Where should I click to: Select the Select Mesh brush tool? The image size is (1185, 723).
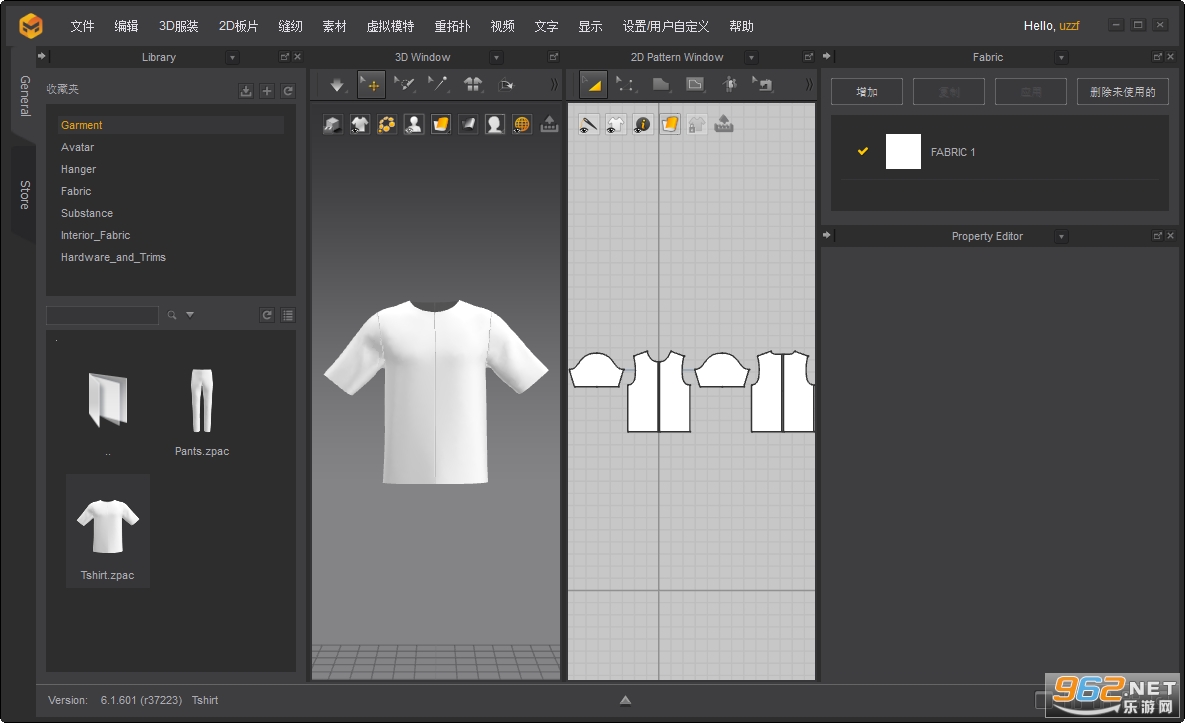405,85
